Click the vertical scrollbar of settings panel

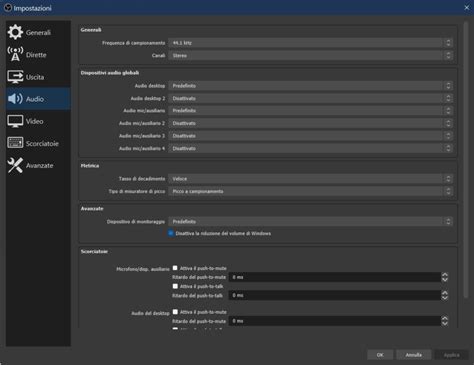466,160
